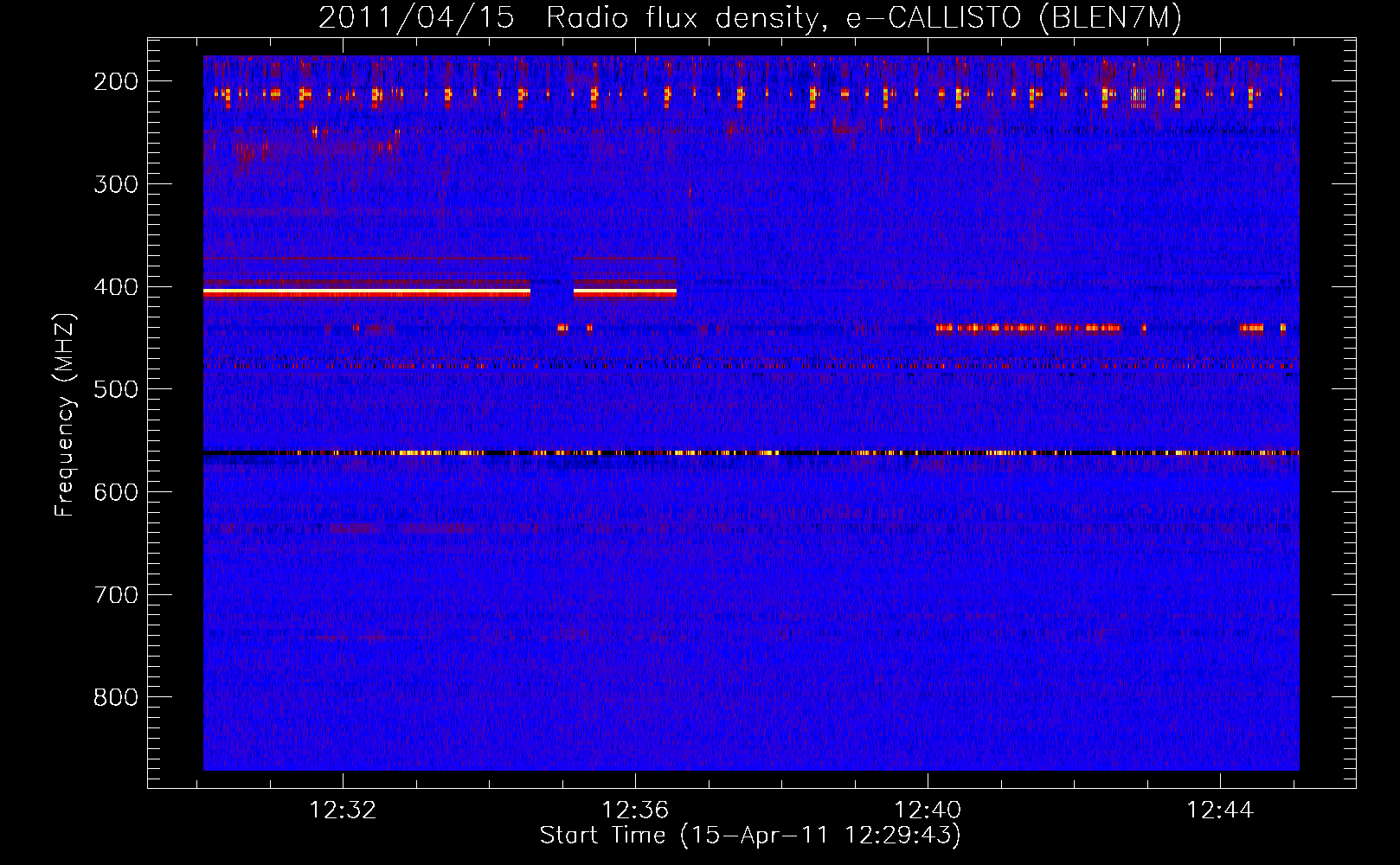
Task: Click the long bright band near 400 MHz
Action: (x=367, y=293)
